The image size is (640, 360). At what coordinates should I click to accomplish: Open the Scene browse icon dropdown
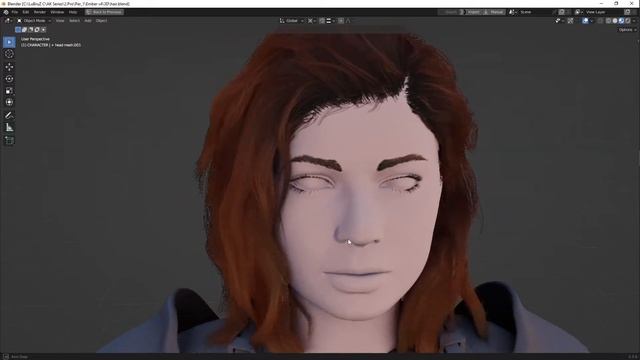pyautogui.click(x=513, y=12)
